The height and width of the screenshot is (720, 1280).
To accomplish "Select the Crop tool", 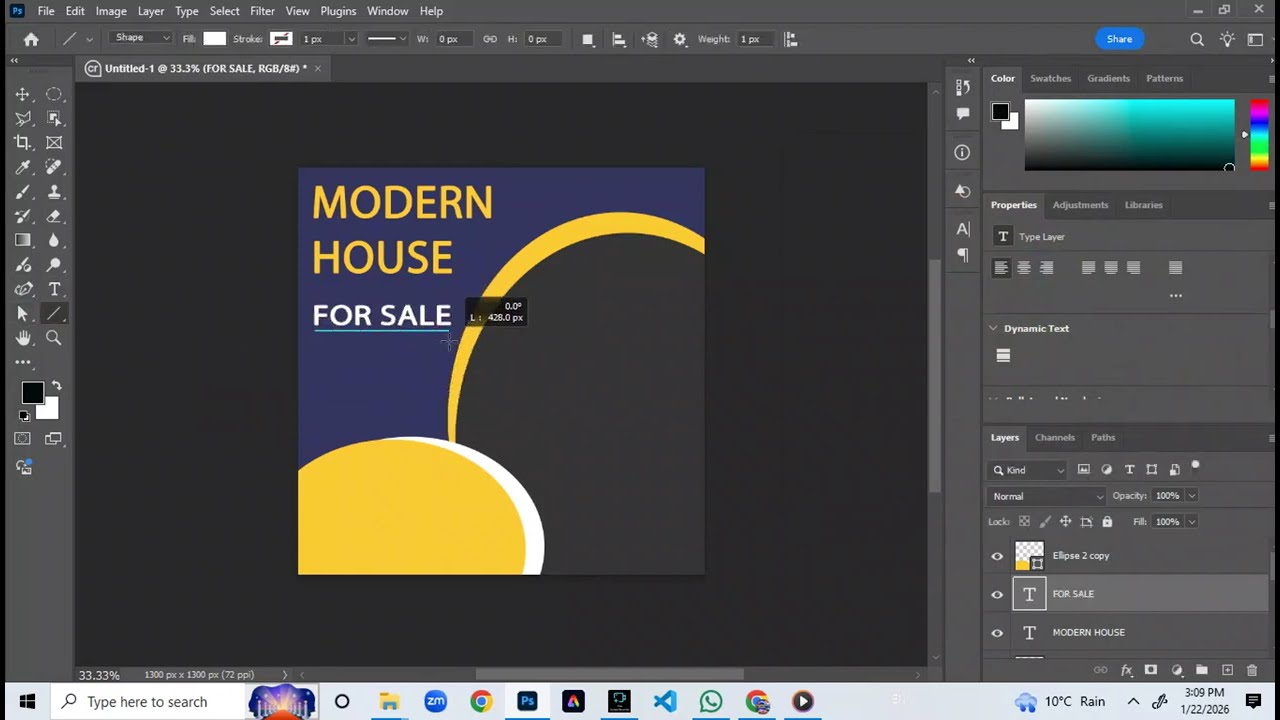I will tap(23, 143).
